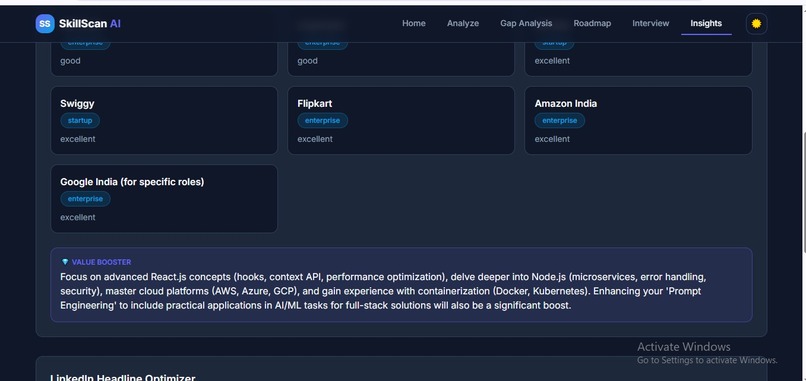Image resolution: width=806 pixels, height=381 pixels.
Task: Open Gap Analysis in navigation
Action: pyautogui.click(x=526, y=24)
